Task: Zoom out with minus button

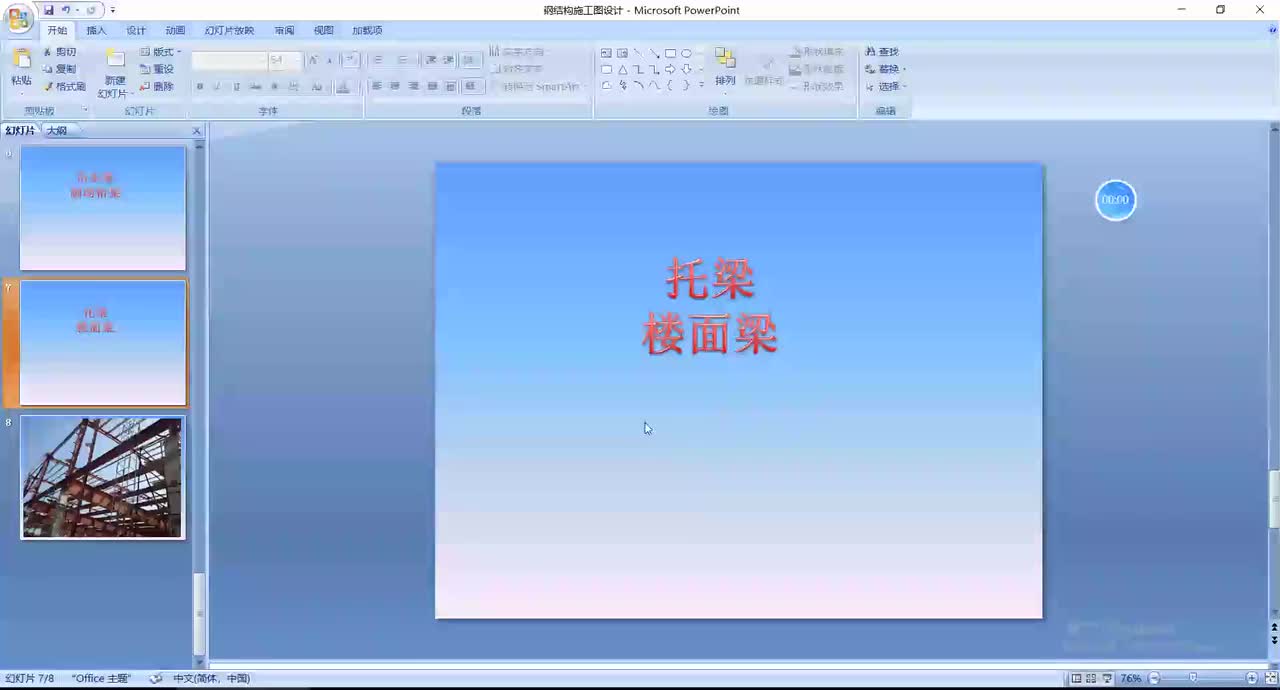Action: pos(1153,678)
